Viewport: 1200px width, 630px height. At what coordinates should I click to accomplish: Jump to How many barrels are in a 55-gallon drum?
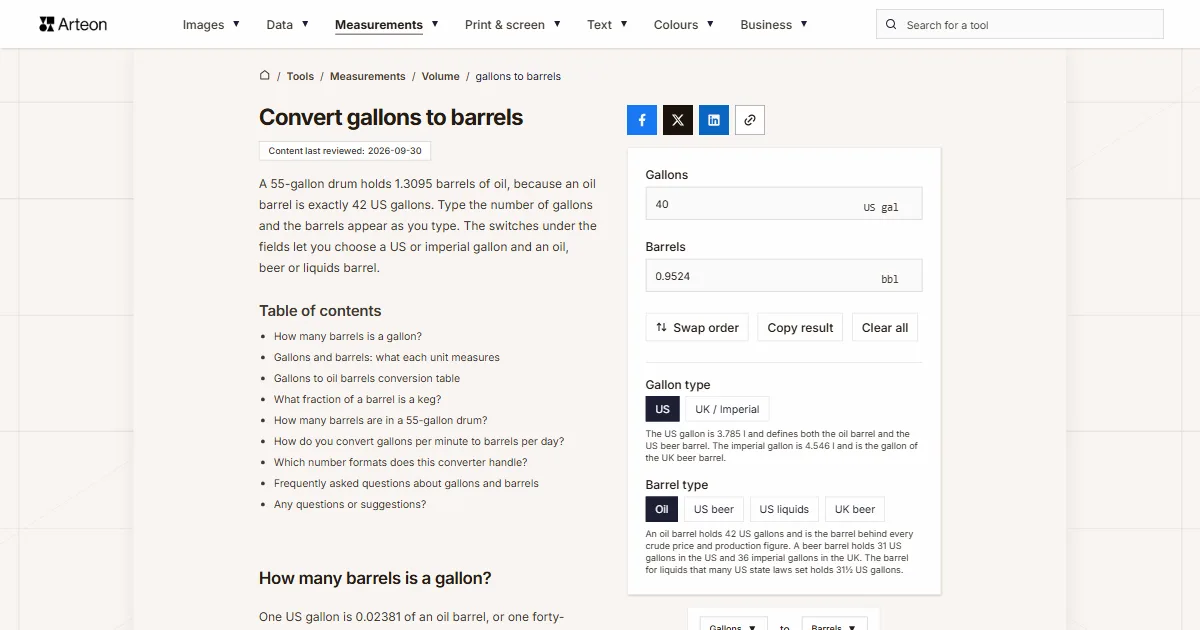[381, 420]
